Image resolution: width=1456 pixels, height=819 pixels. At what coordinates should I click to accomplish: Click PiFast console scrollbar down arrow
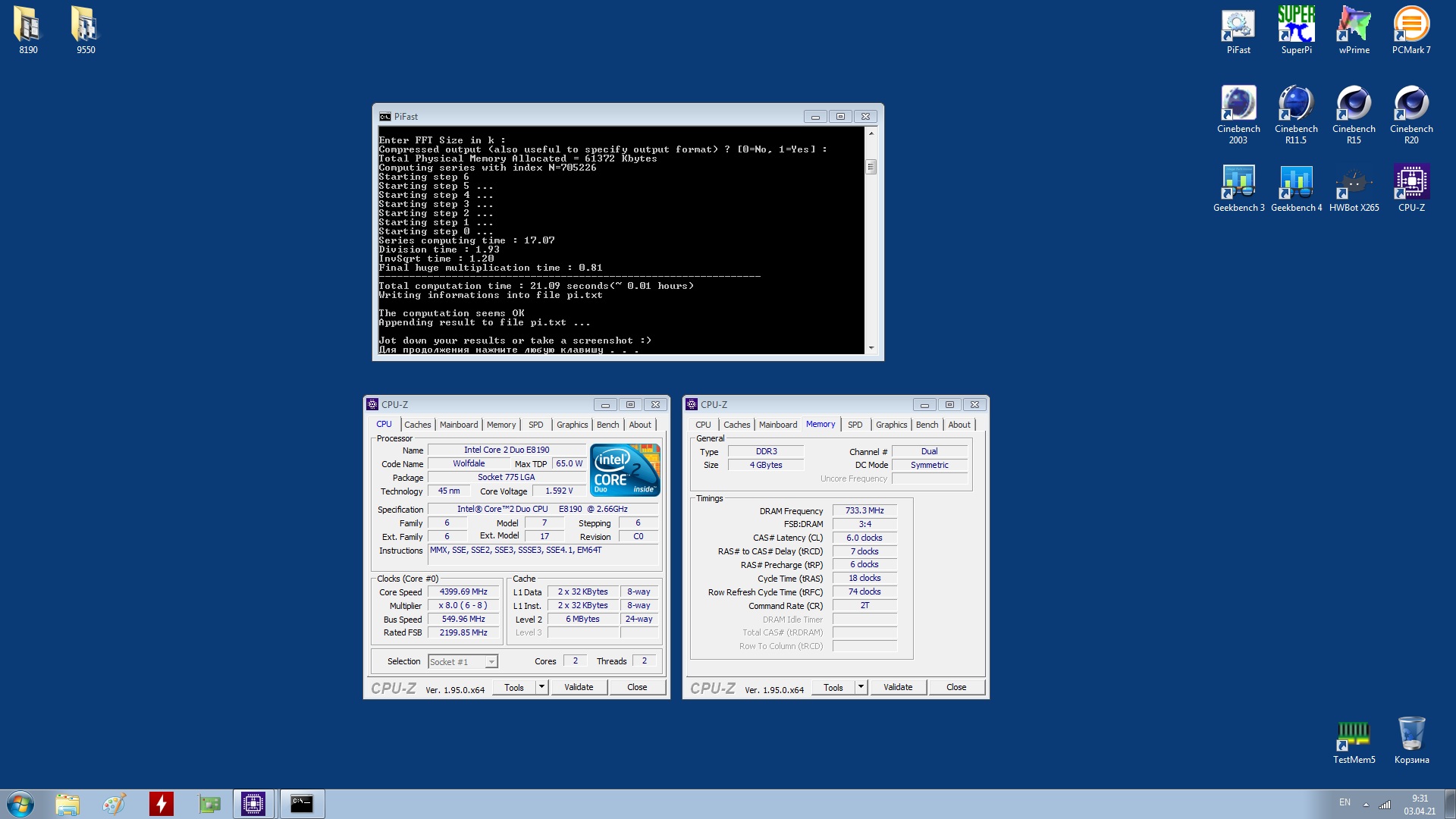(871, 348)
